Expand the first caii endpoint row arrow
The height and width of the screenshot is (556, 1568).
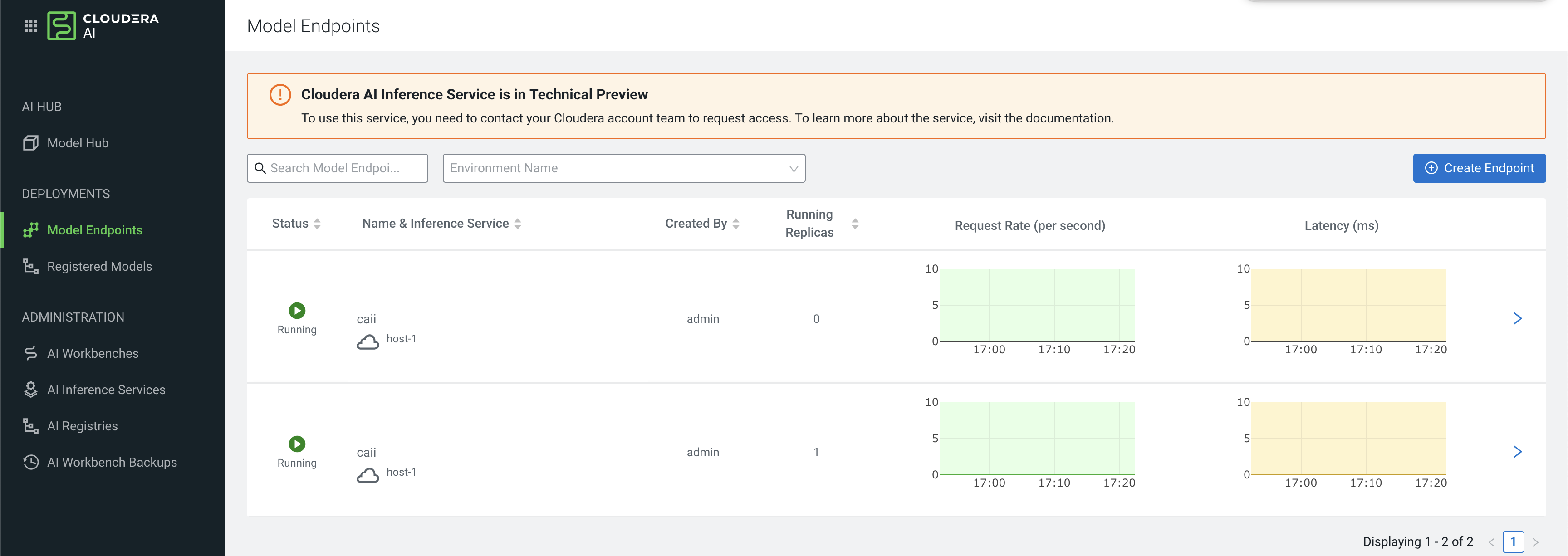point(1518,319)
